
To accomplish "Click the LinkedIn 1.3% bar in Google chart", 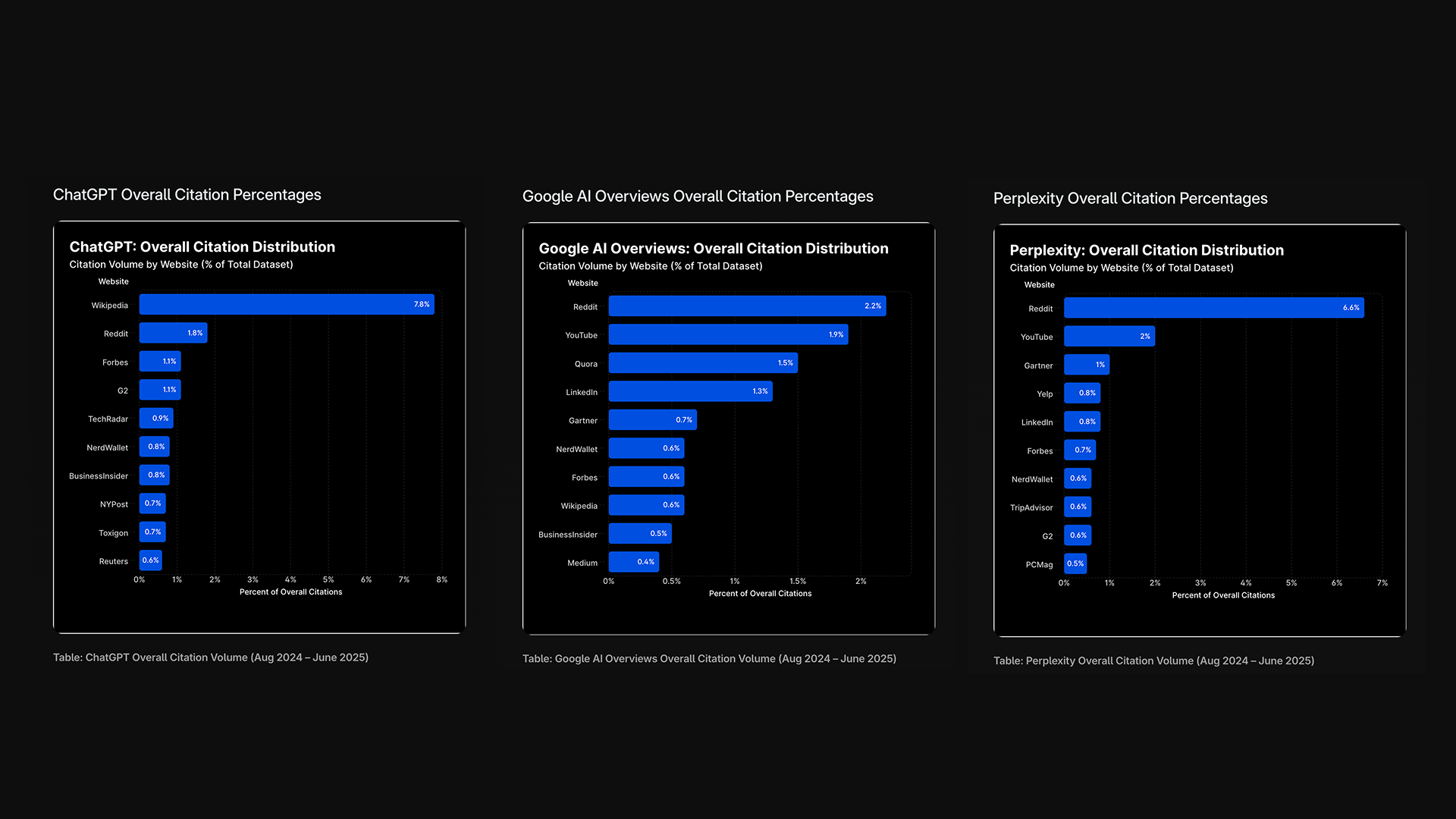I will (x=691, y=391).
